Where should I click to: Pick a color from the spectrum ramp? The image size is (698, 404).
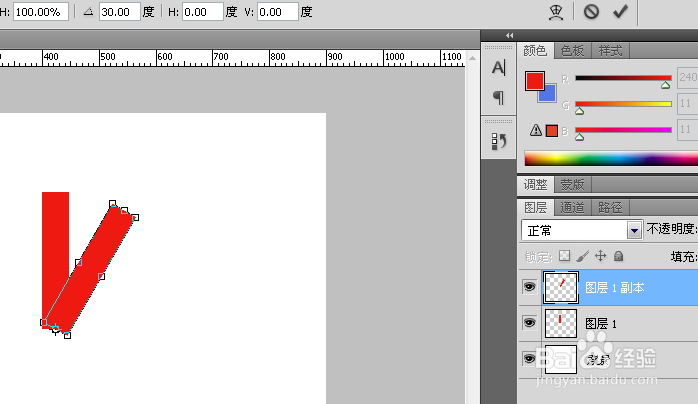point(611,158)
